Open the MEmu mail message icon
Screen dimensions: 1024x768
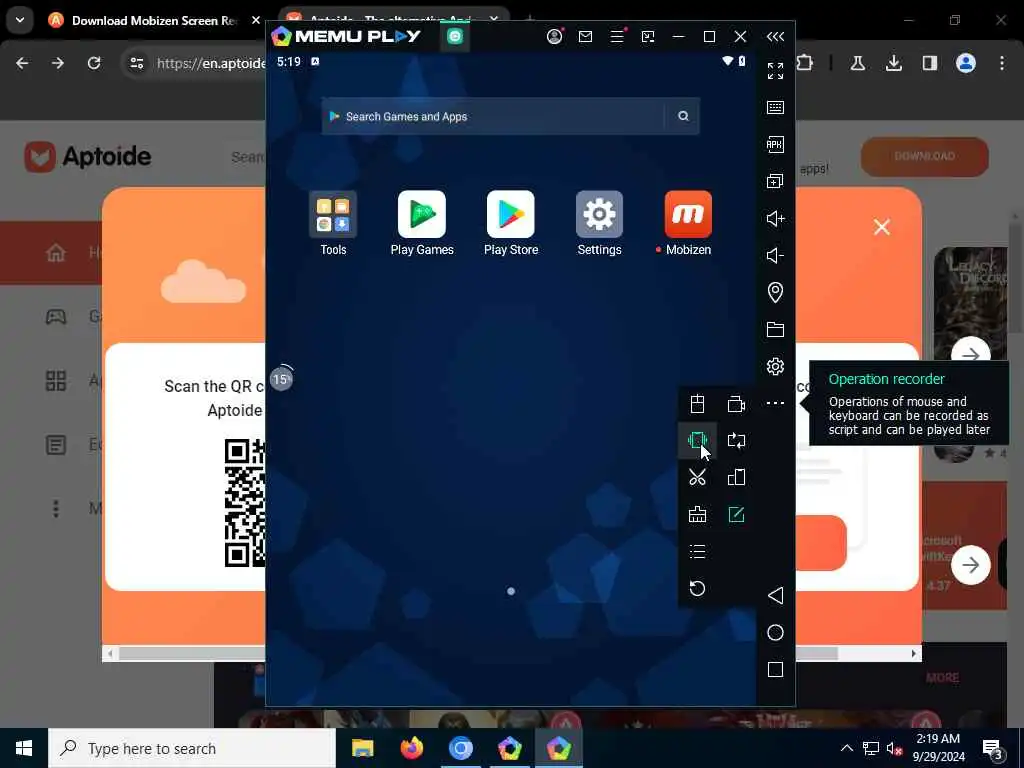click(585, 37)
